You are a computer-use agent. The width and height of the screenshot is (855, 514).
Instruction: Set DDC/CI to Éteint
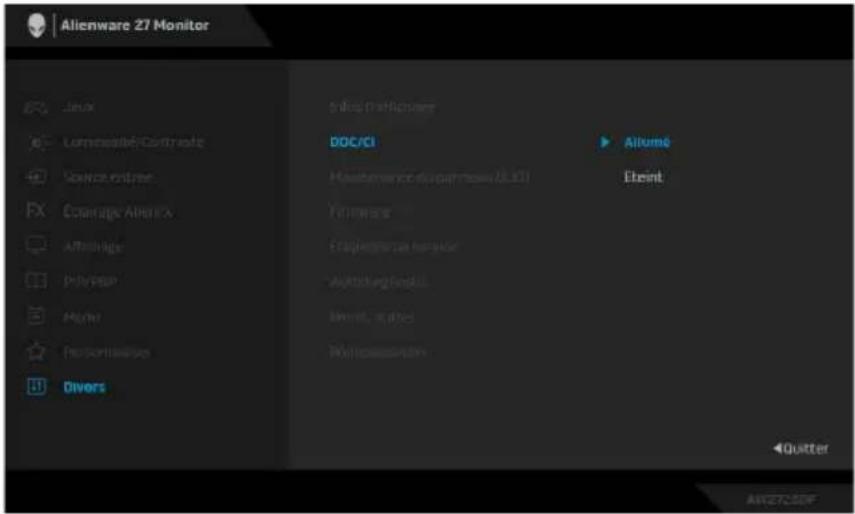pos(643,177)
